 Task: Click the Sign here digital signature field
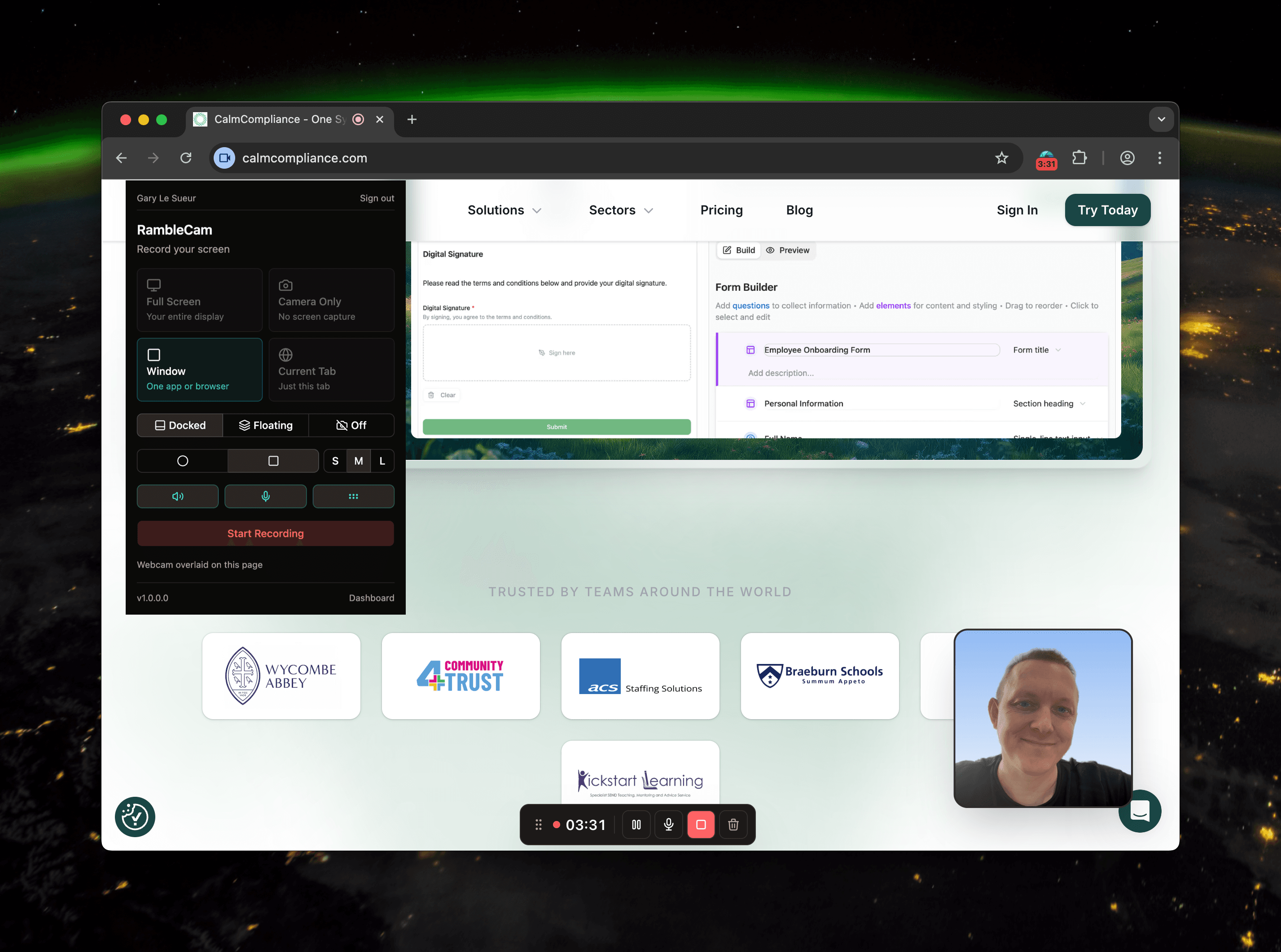[556, 352]
